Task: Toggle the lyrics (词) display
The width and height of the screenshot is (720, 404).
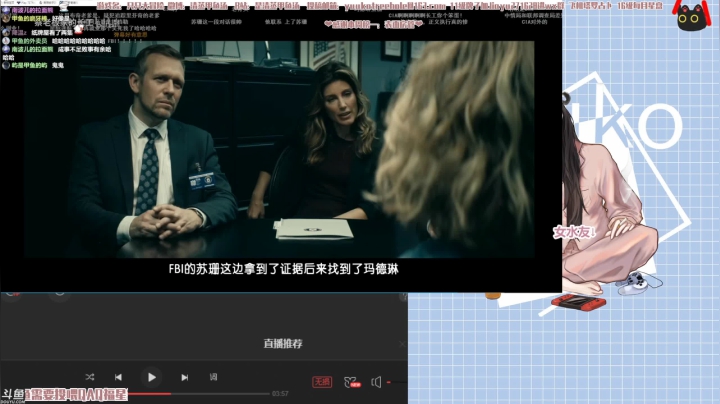Action: [x=214, y=377]
